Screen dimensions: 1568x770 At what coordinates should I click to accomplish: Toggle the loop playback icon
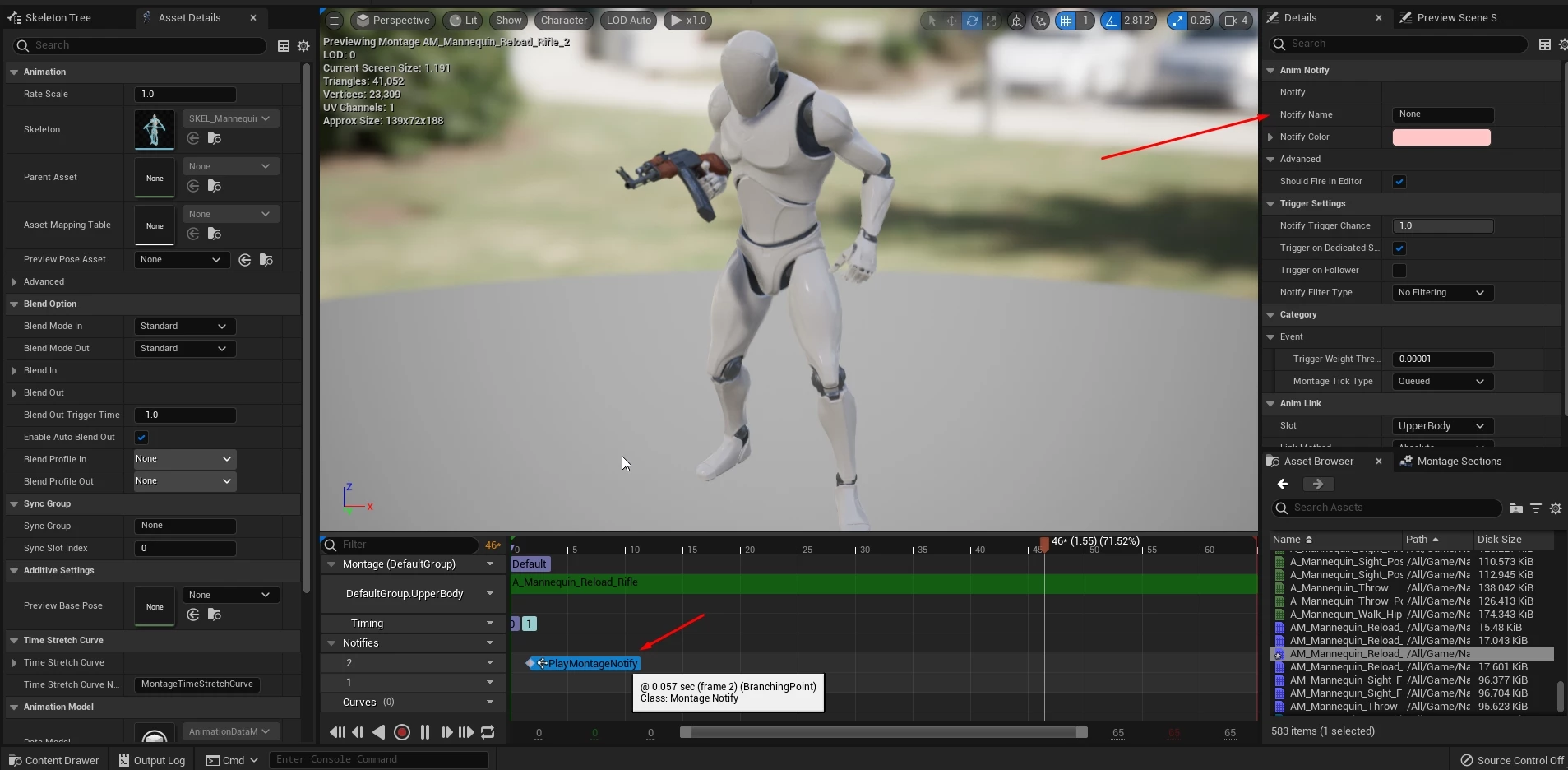488,732
